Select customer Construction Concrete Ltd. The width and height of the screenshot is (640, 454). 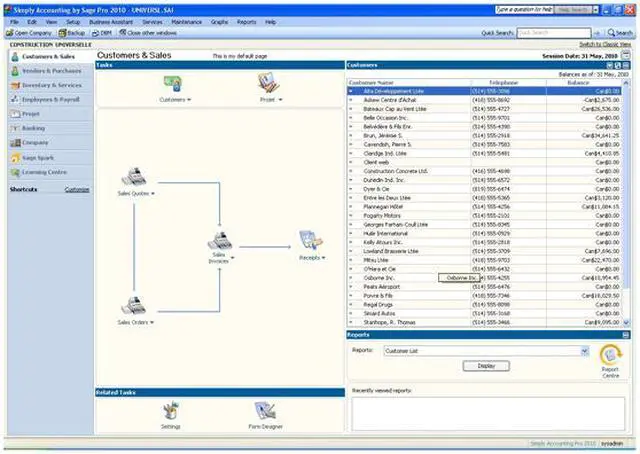pos(484,171)
